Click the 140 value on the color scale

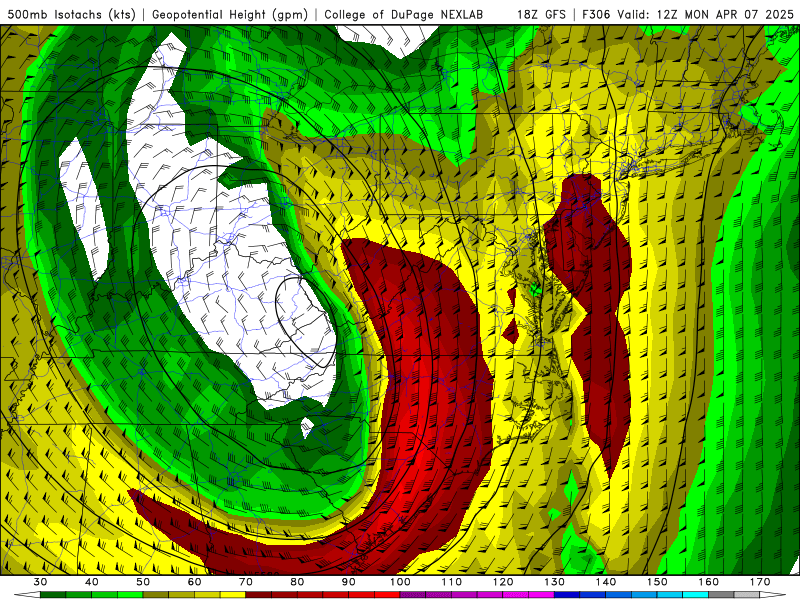coord(606,582)
